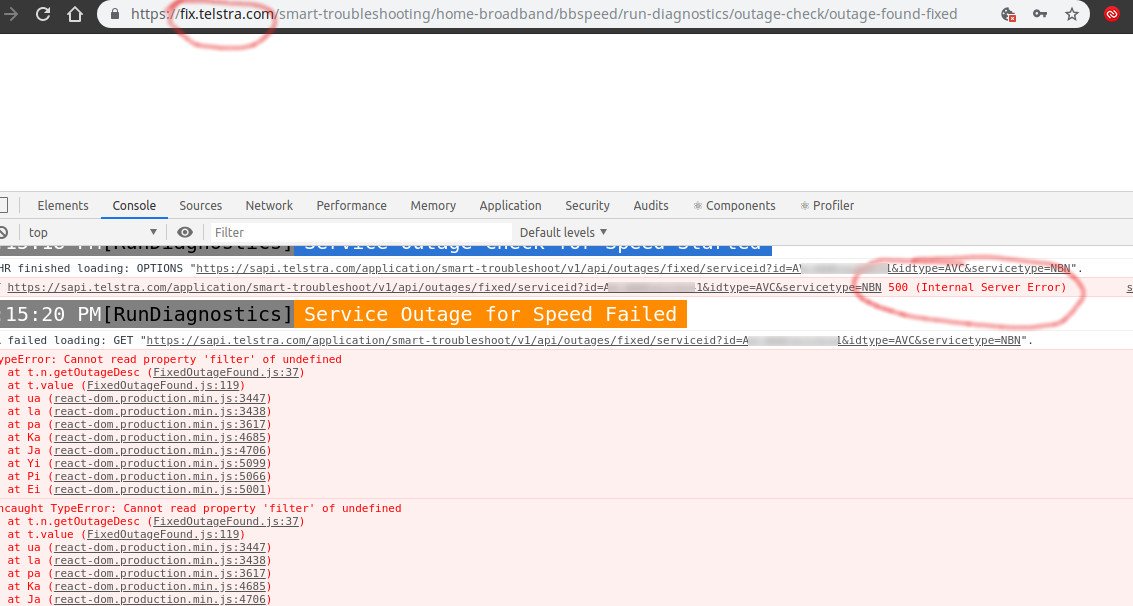
Task: Click the fix.telstra.com address bar URL
Action: [543, 14]
